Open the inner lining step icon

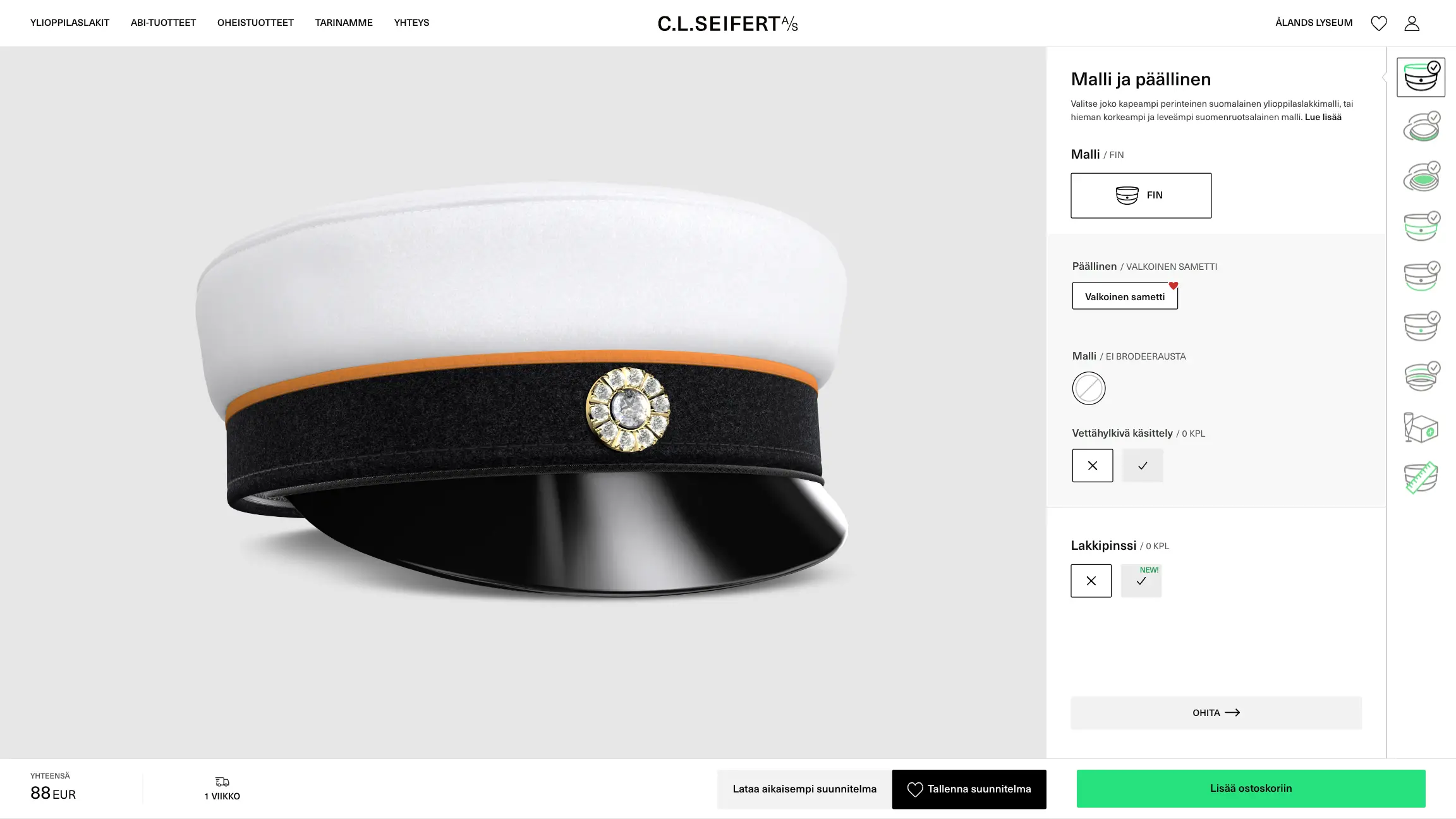click(1421, 177)
